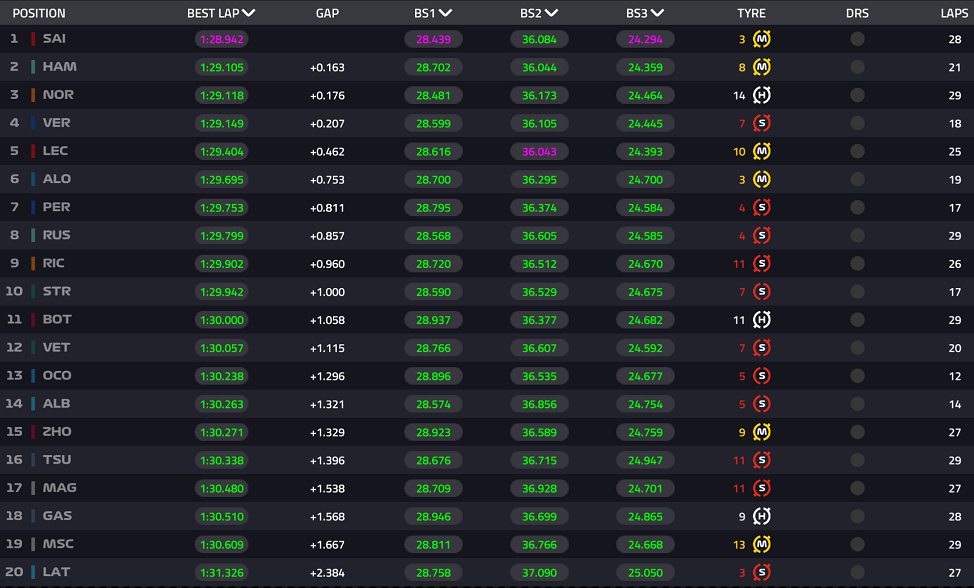Click the DRS indicator for HAM
The height and width of the screenshot is (588, 974).
pyautogui.click(x=857, y=67)
